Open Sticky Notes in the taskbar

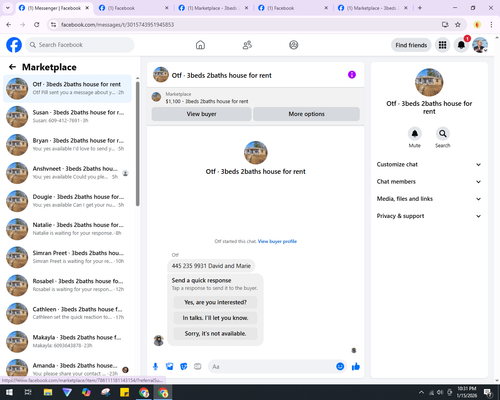(124, 392)
